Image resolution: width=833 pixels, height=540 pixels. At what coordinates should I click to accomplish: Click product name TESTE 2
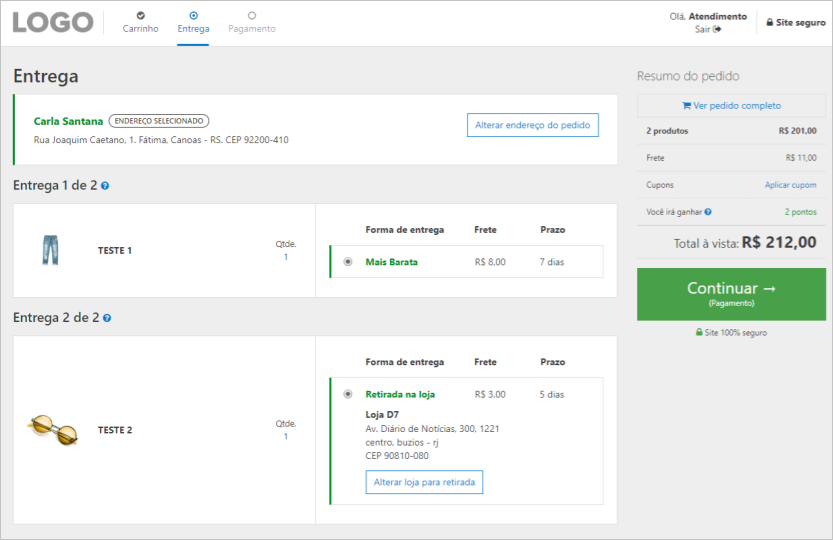(115, 430)
